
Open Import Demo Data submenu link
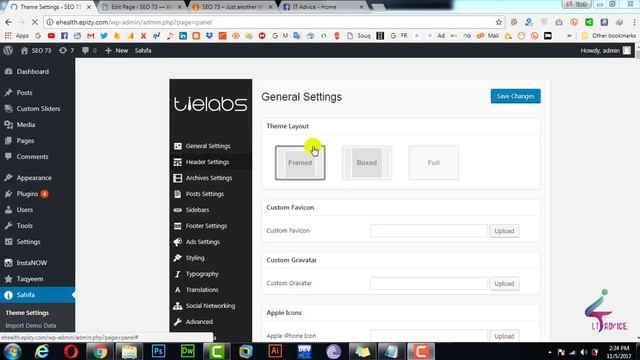(31, 325)
